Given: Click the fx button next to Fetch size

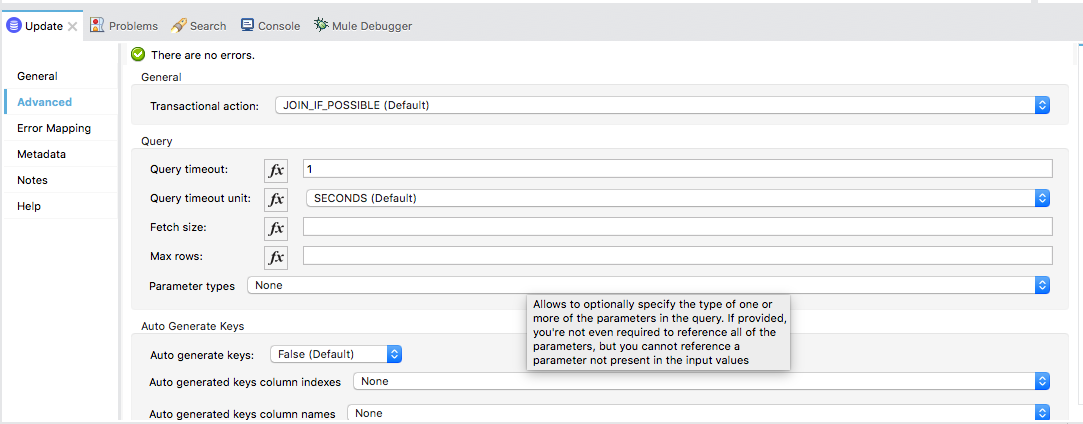Looking at the screenshot, I should click(x=276, y=228).
